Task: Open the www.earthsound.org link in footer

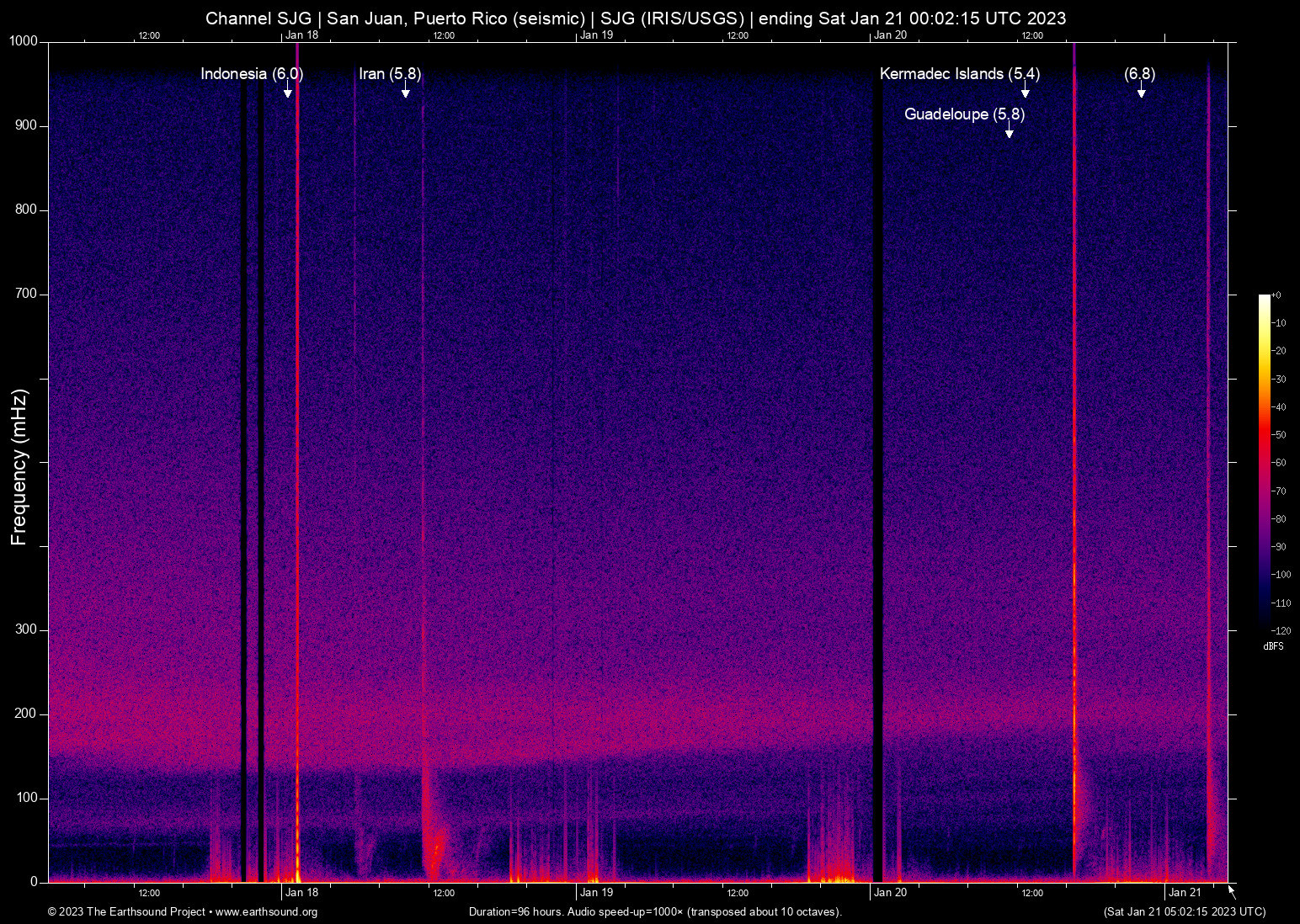Action: coord(266,912)
